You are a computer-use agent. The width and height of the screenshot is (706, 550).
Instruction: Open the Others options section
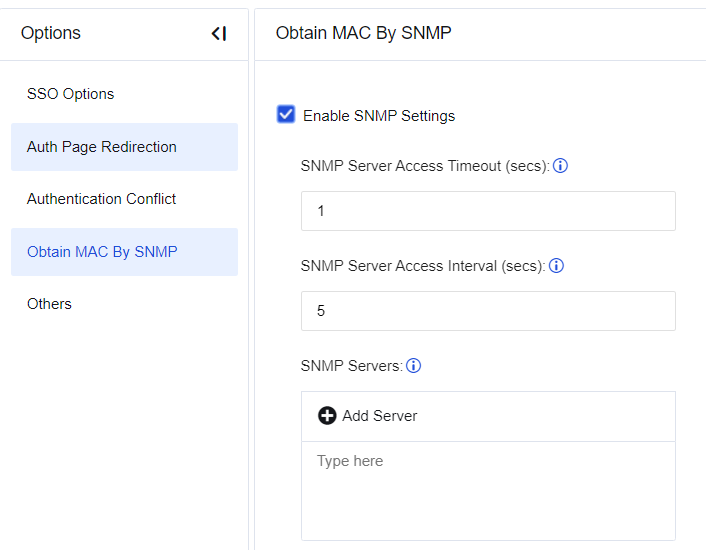(x=50, y=304)
